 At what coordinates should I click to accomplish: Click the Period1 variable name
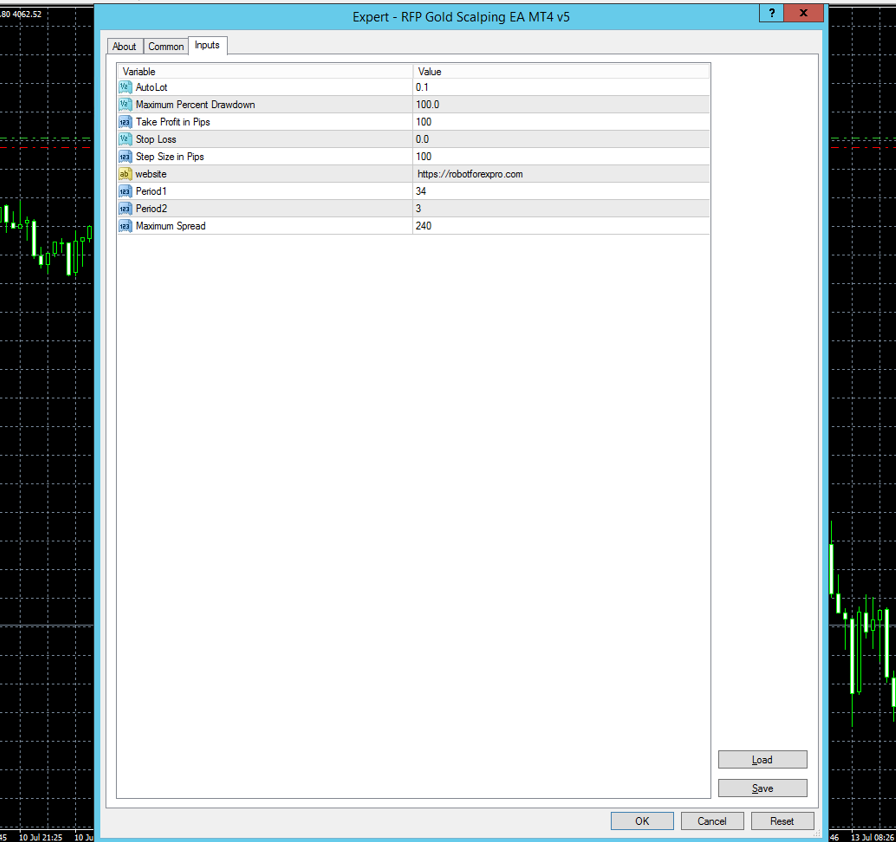(151, 191)
